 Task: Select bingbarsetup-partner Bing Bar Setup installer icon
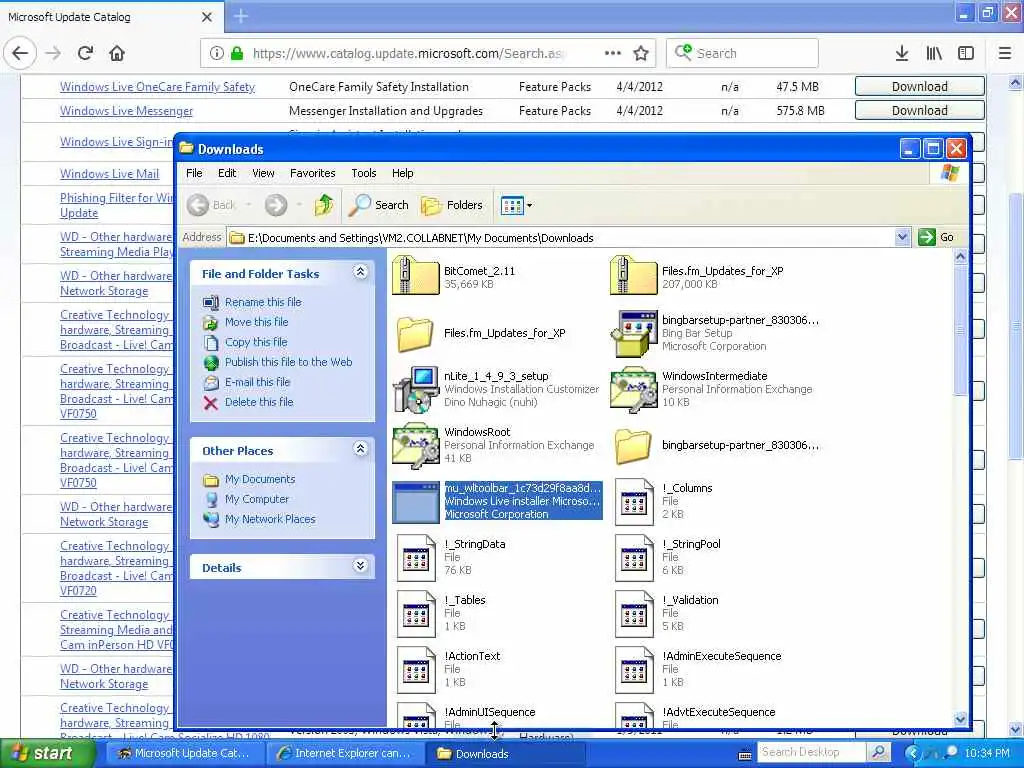(x=633, y=334)
